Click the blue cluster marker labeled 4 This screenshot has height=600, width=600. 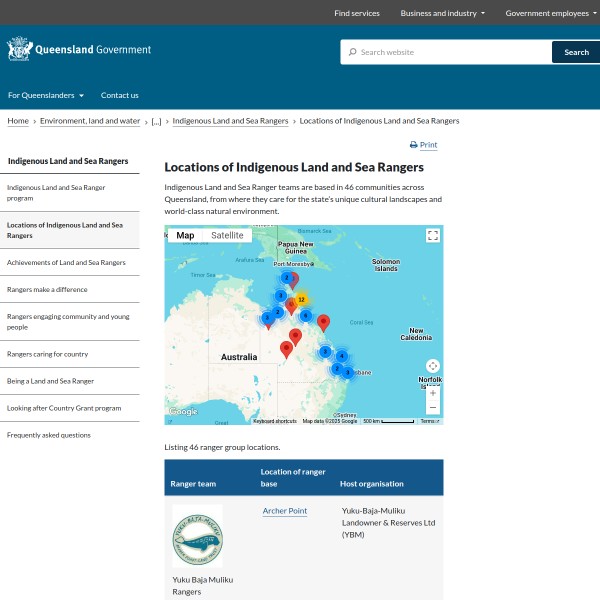tap(341, 356)
